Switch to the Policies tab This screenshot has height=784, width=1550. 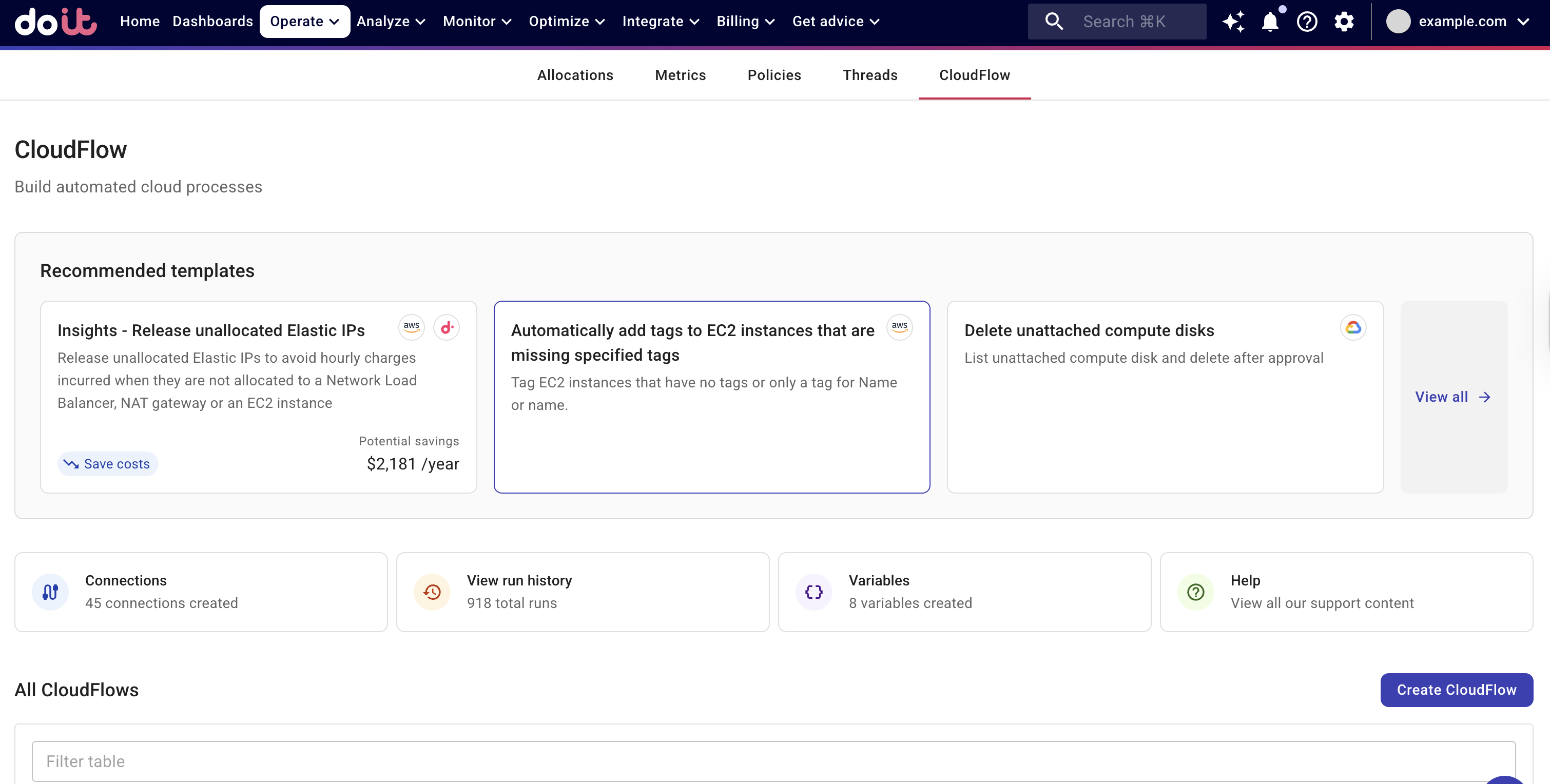(x=774, y=74)
